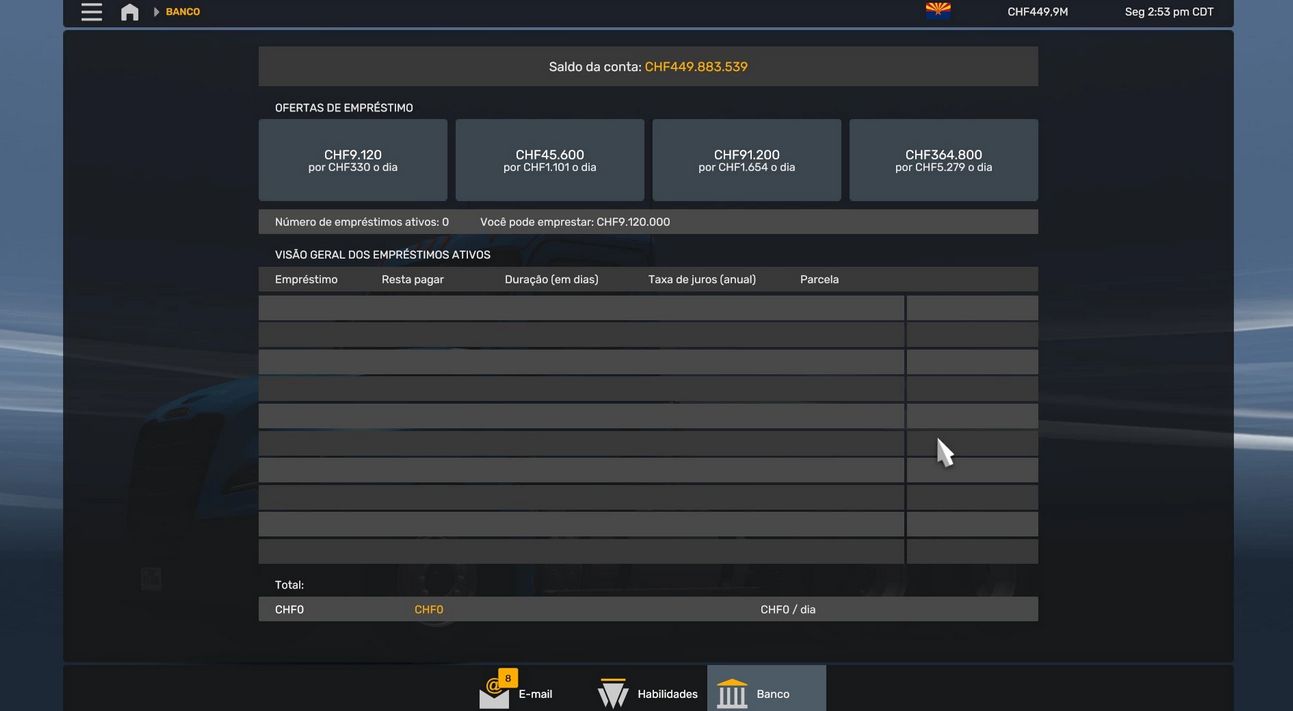This screenshot has height=711, width=1293.
Task: Select the BANCO breadcrumb label
Action: 183,12
